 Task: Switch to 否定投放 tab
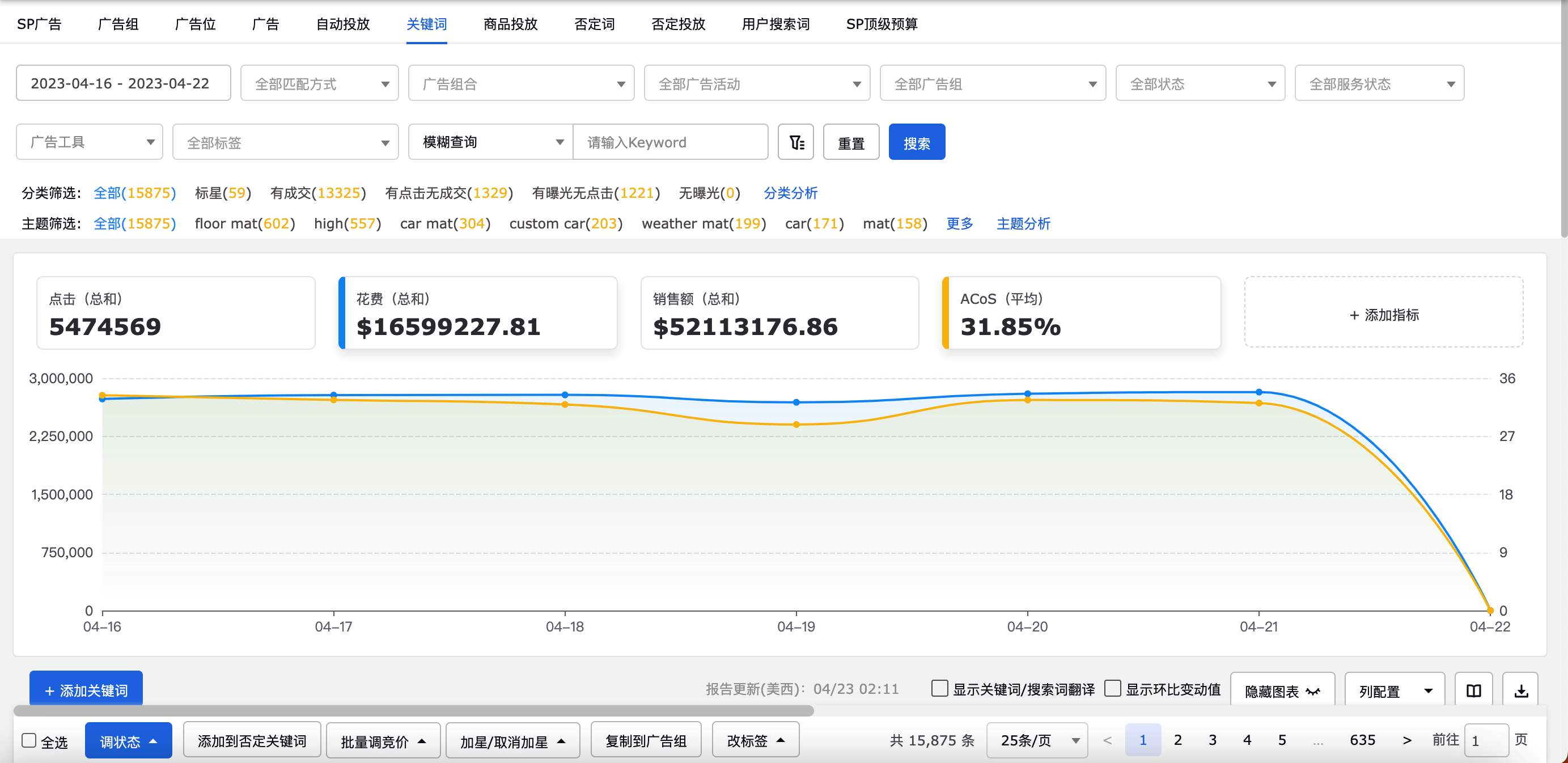pyautogui.click(x=678, y=24)
